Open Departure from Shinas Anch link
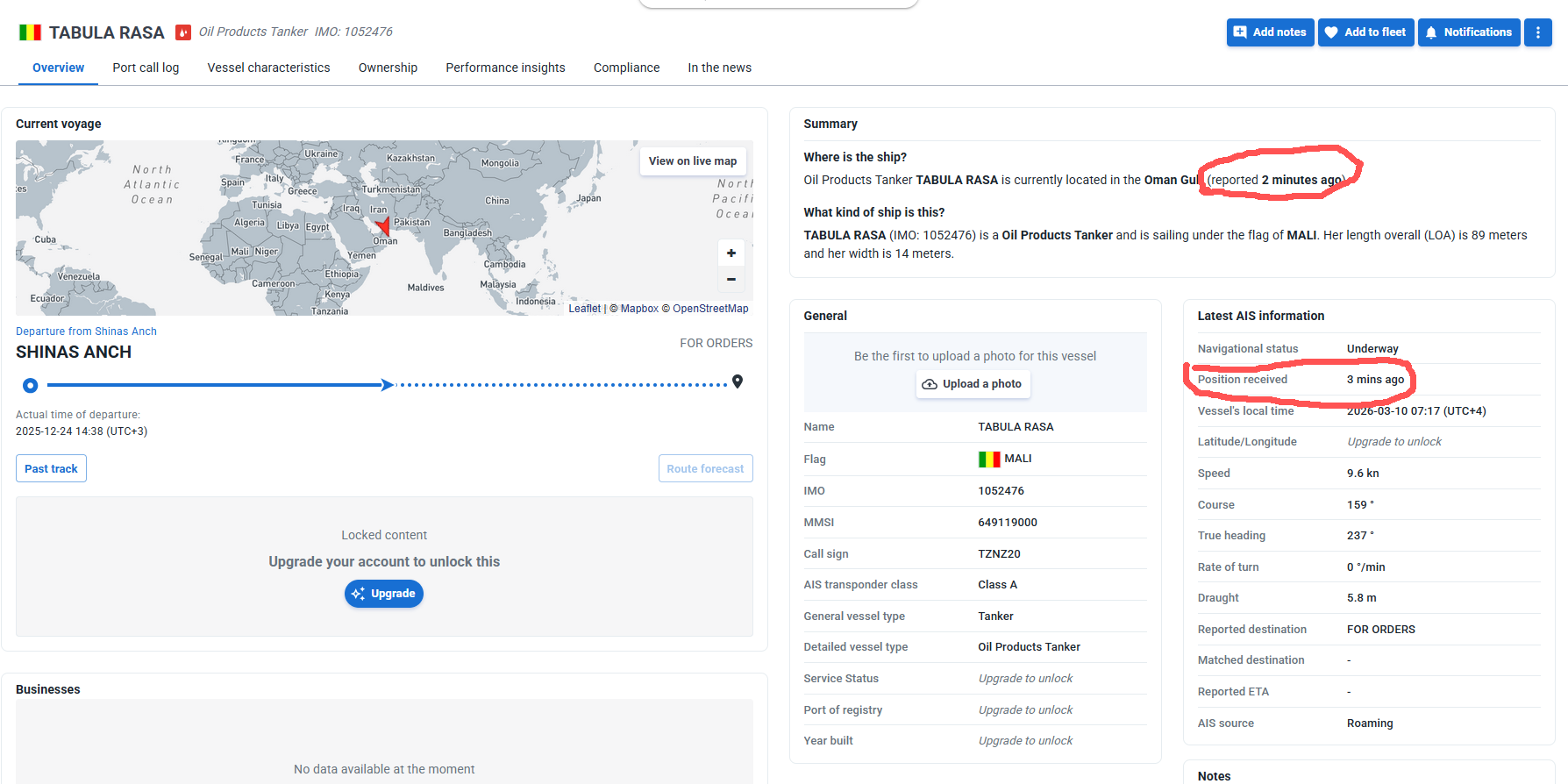Image resolution: width=1568 pixels, height=784 pixels. [x=86, y=331]
